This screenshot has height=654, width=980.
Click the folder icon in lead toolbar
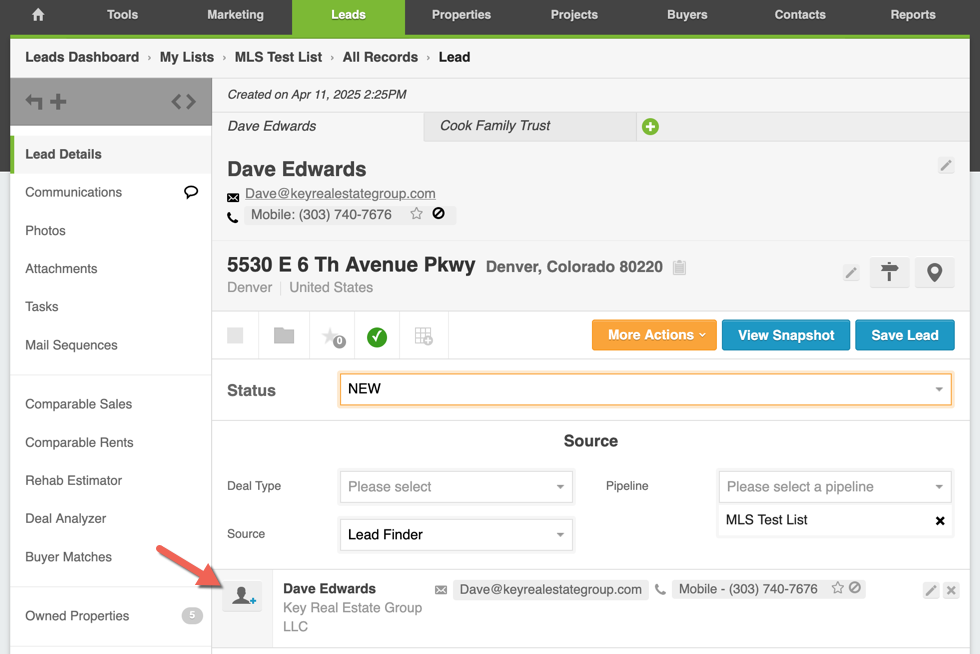(x=284, y=336)
